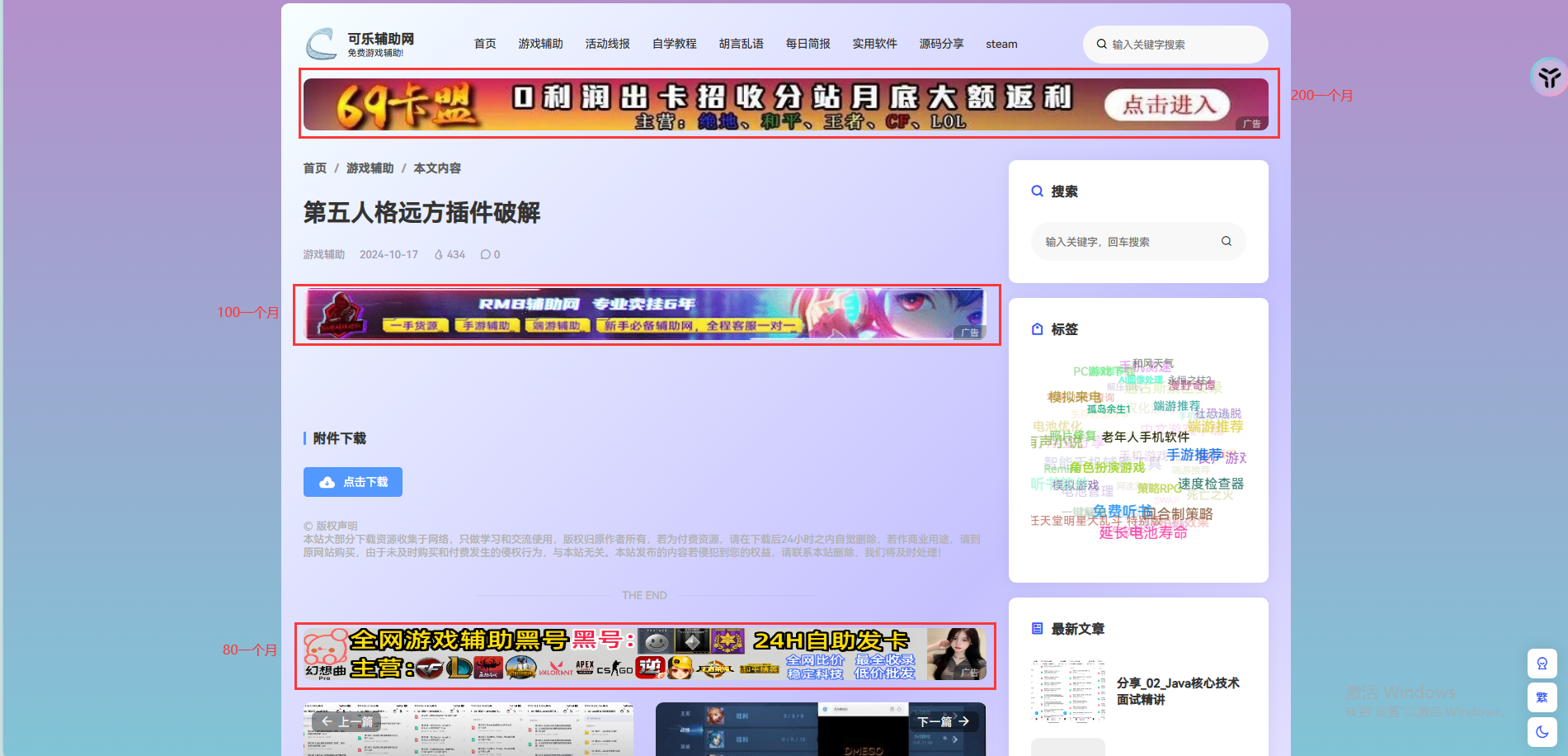Select the 角色扮演游戏 tag
This screenshot has height=756, width=1568.
click(x=1107, y=468)
